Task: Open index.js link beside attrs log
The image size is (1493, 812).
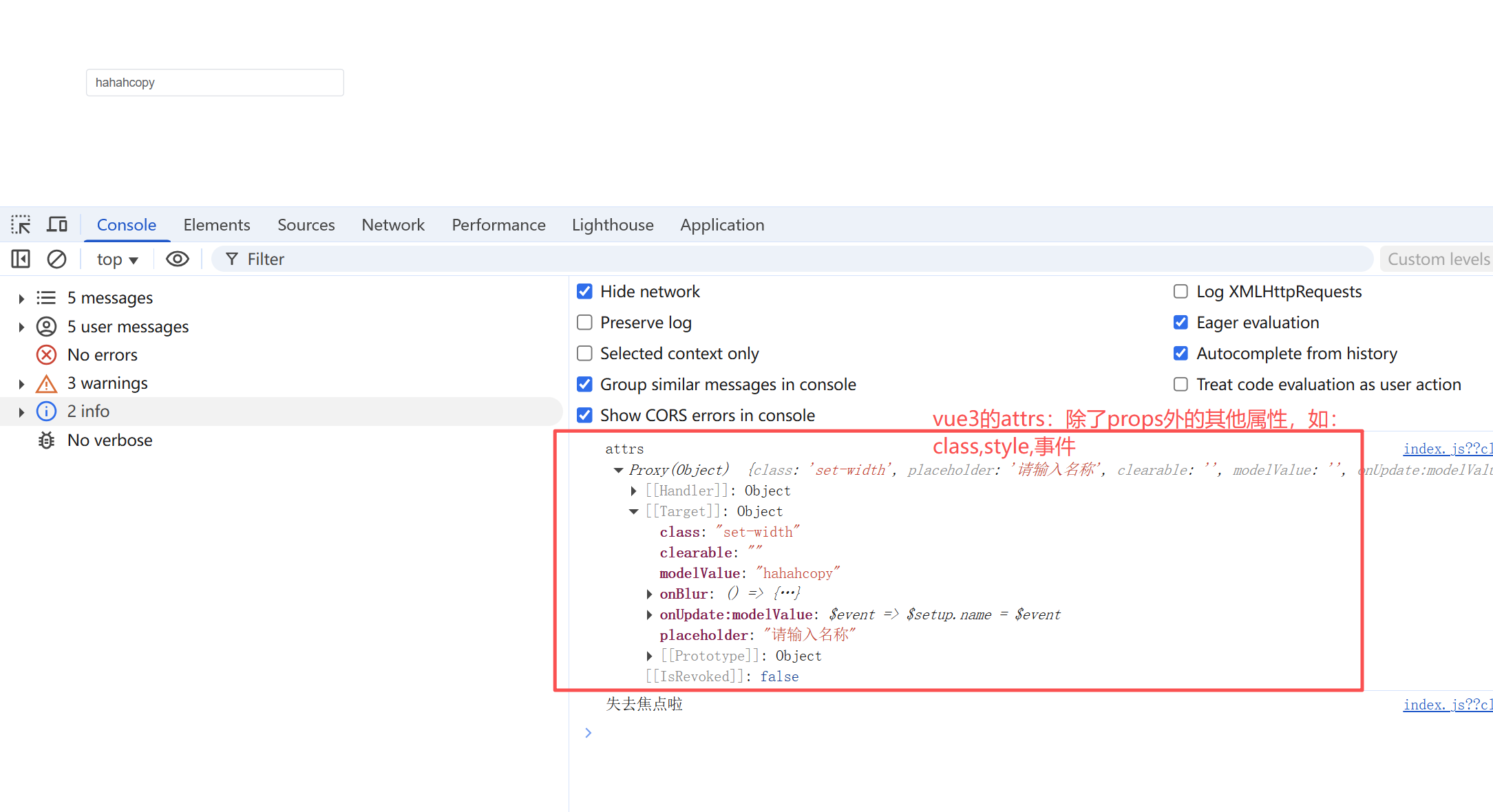Action: (1447, 449)
